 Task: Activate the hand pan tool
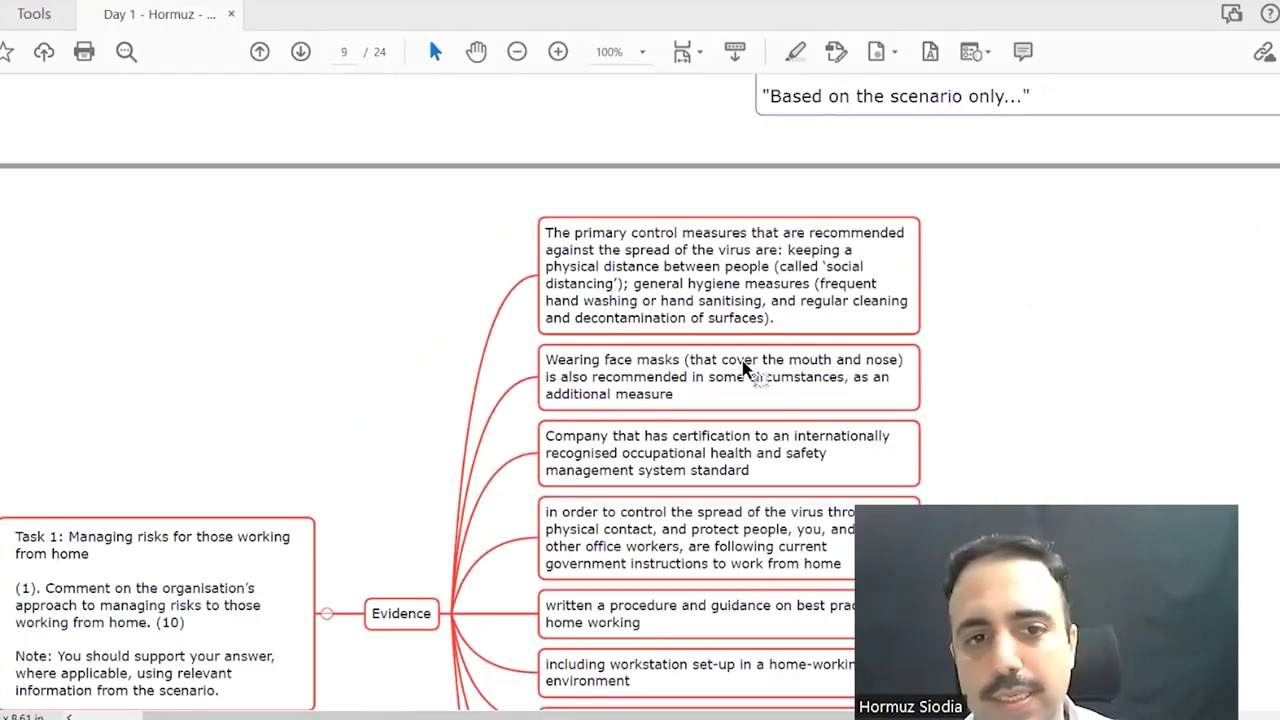pos(476,52)
